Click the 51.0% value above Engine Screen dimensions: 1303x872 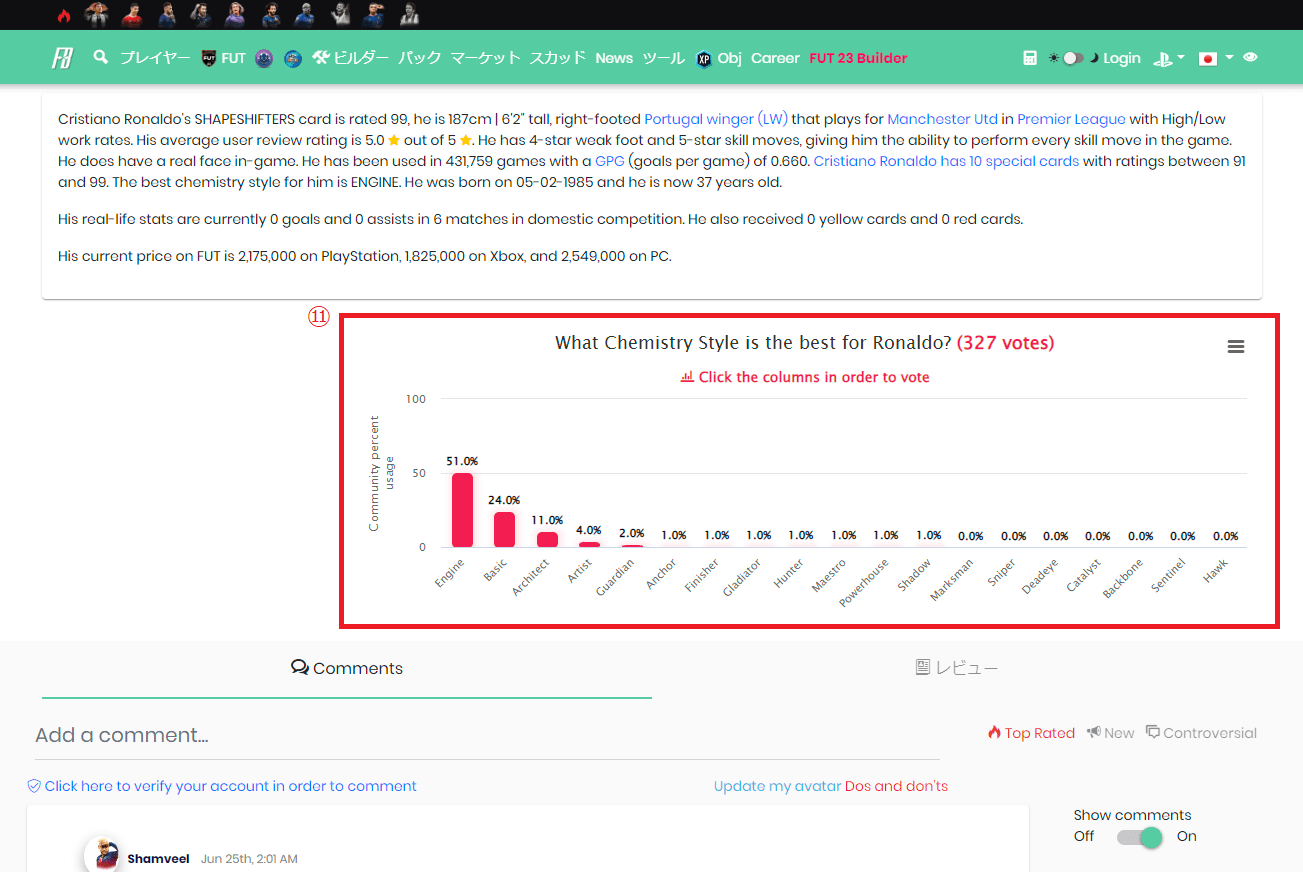click(x=462, y=461)
